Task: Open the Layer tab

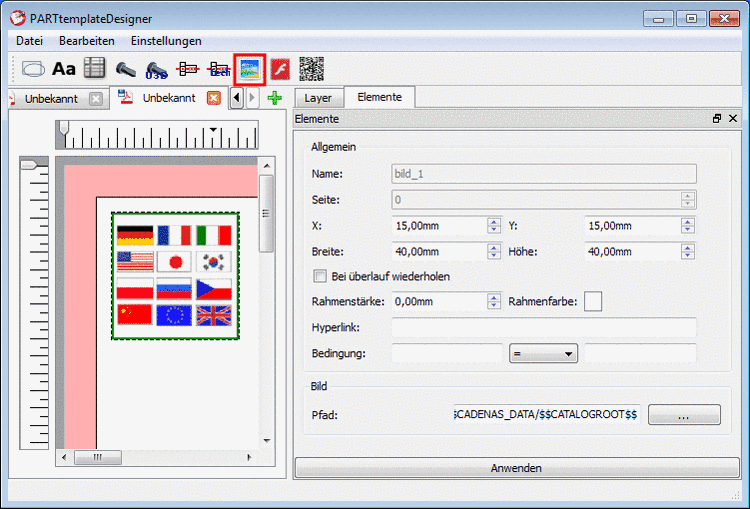Action: [x=318, y=98]
